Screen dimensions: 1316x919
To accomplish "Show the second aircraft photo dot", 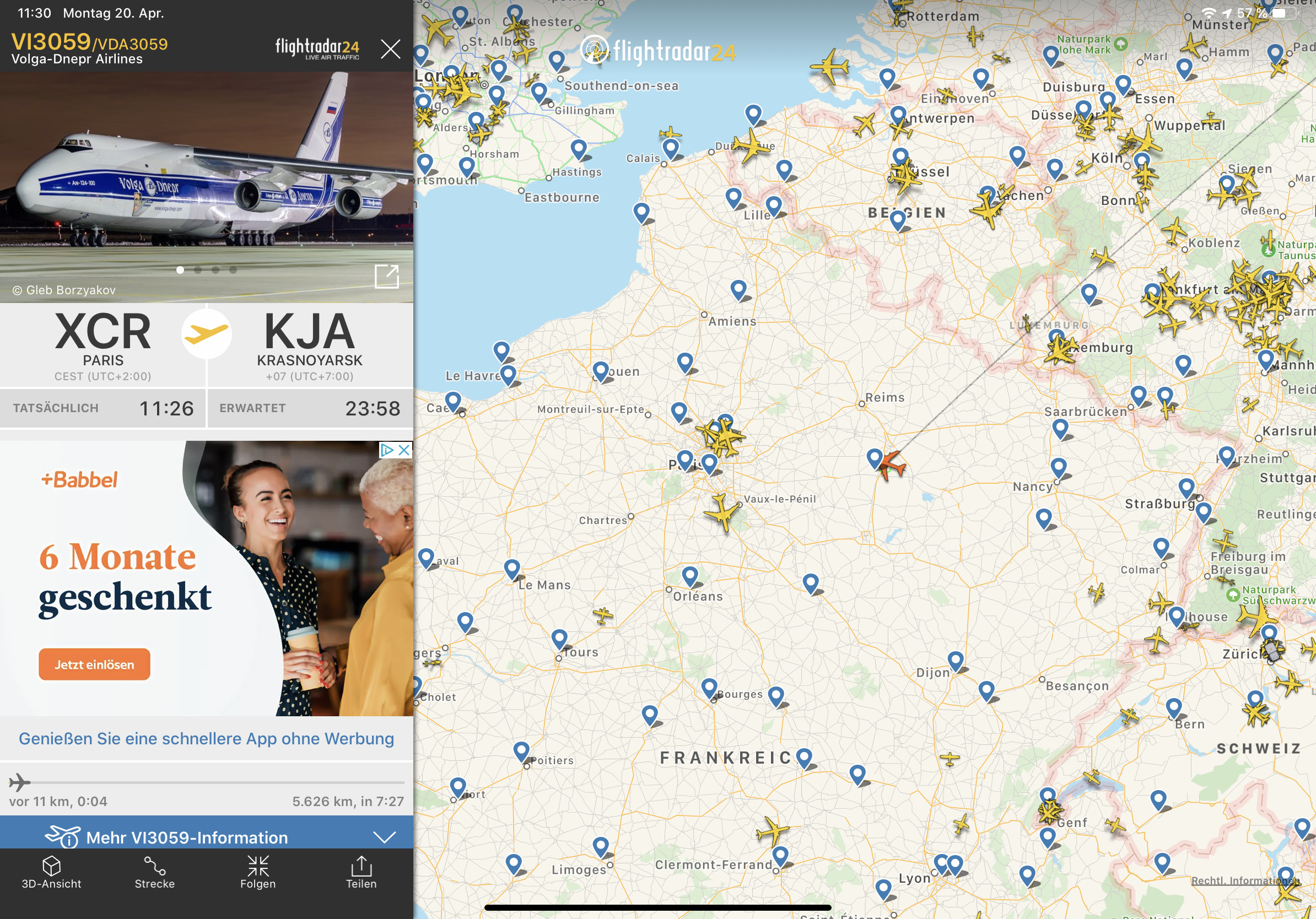I will 198,270.
